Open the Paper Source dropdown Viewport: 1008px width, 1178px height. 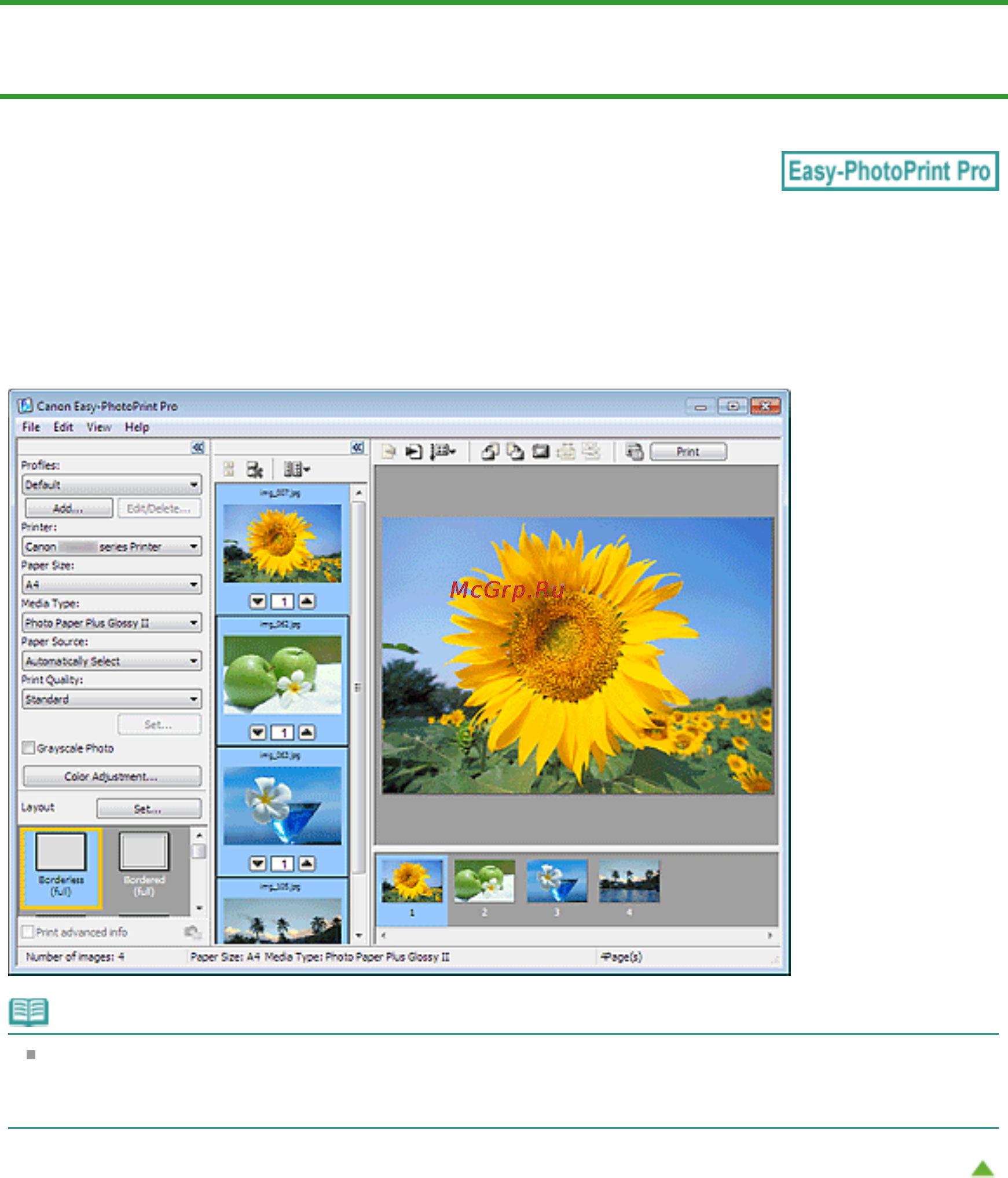click(112, 661)
